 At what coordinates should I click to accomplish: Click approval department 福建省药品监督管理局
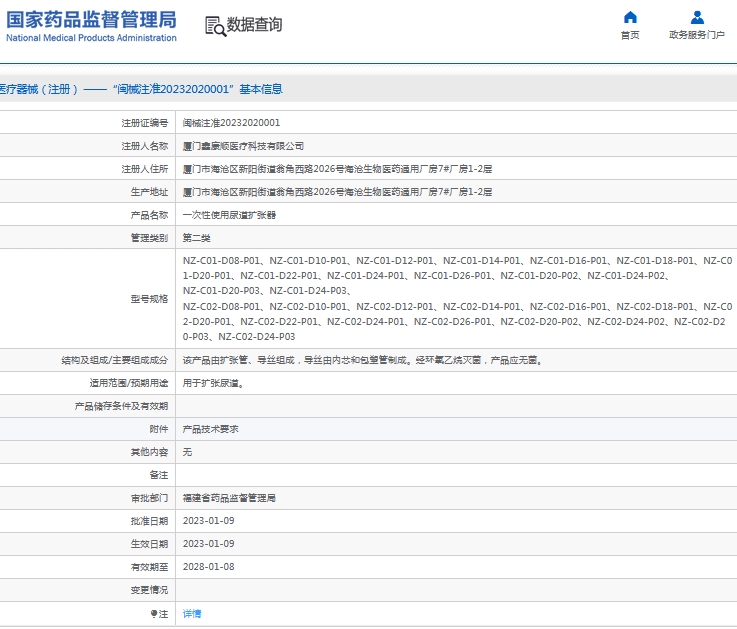click(x=229, y=498)
